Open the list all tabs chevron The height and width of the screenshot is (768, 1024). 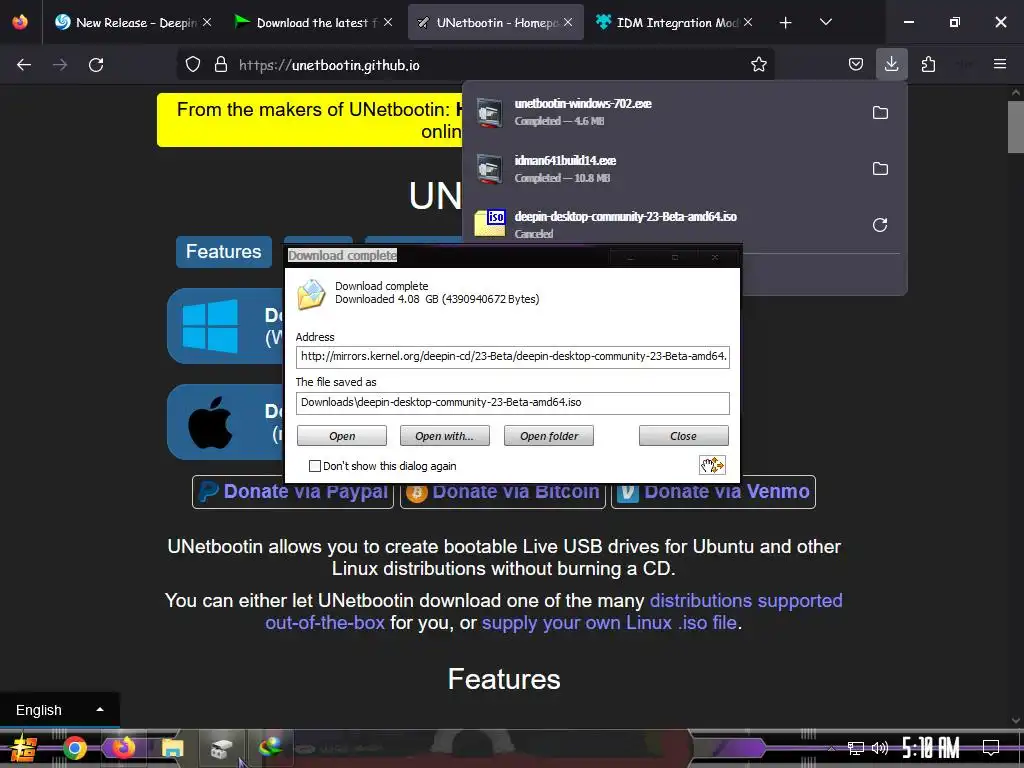[825, 22]
